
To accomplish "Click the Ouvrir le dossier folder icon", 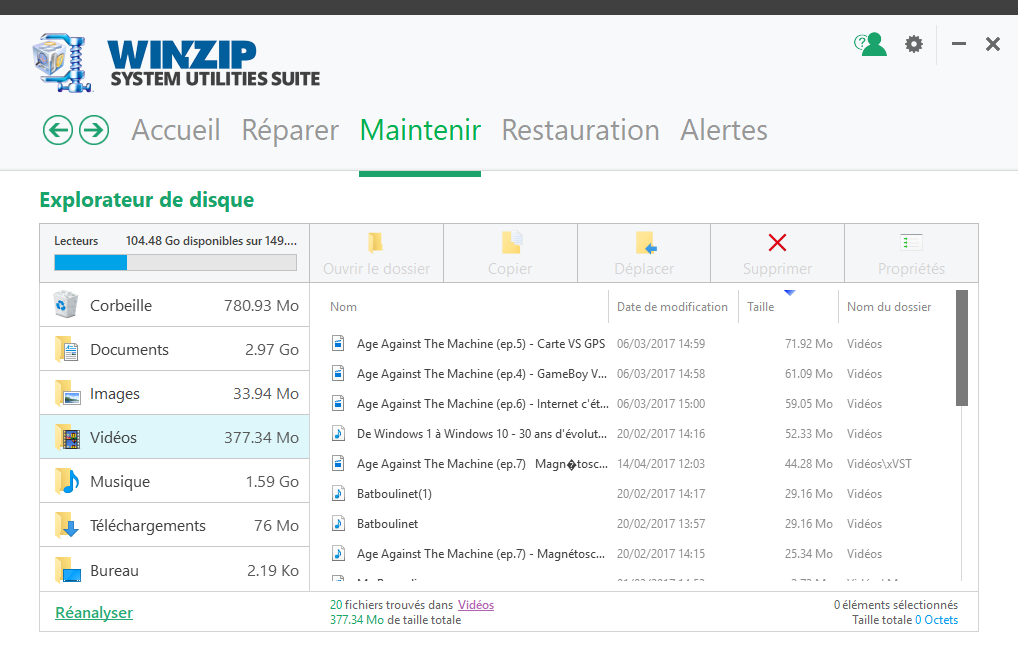I will pos(376,241).
